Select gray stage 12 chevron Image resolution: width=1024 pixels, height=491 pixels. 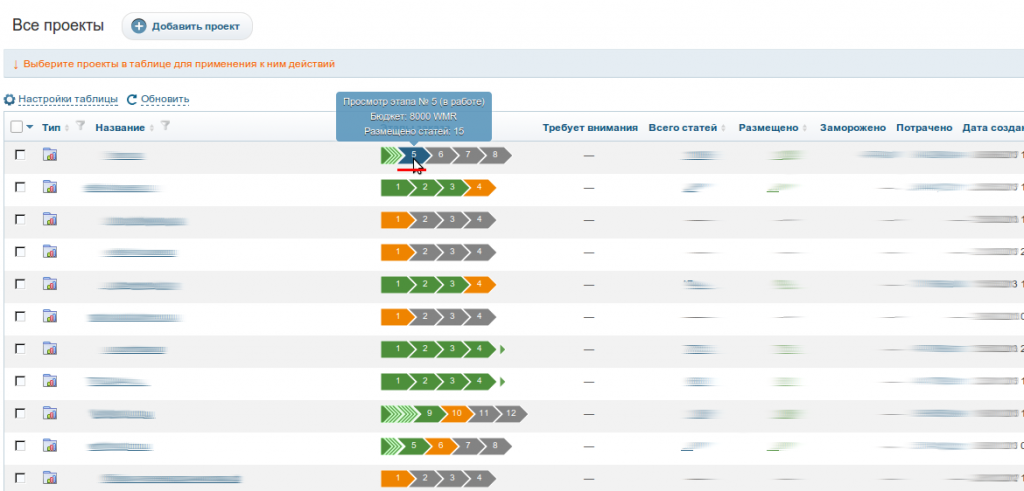511,413
